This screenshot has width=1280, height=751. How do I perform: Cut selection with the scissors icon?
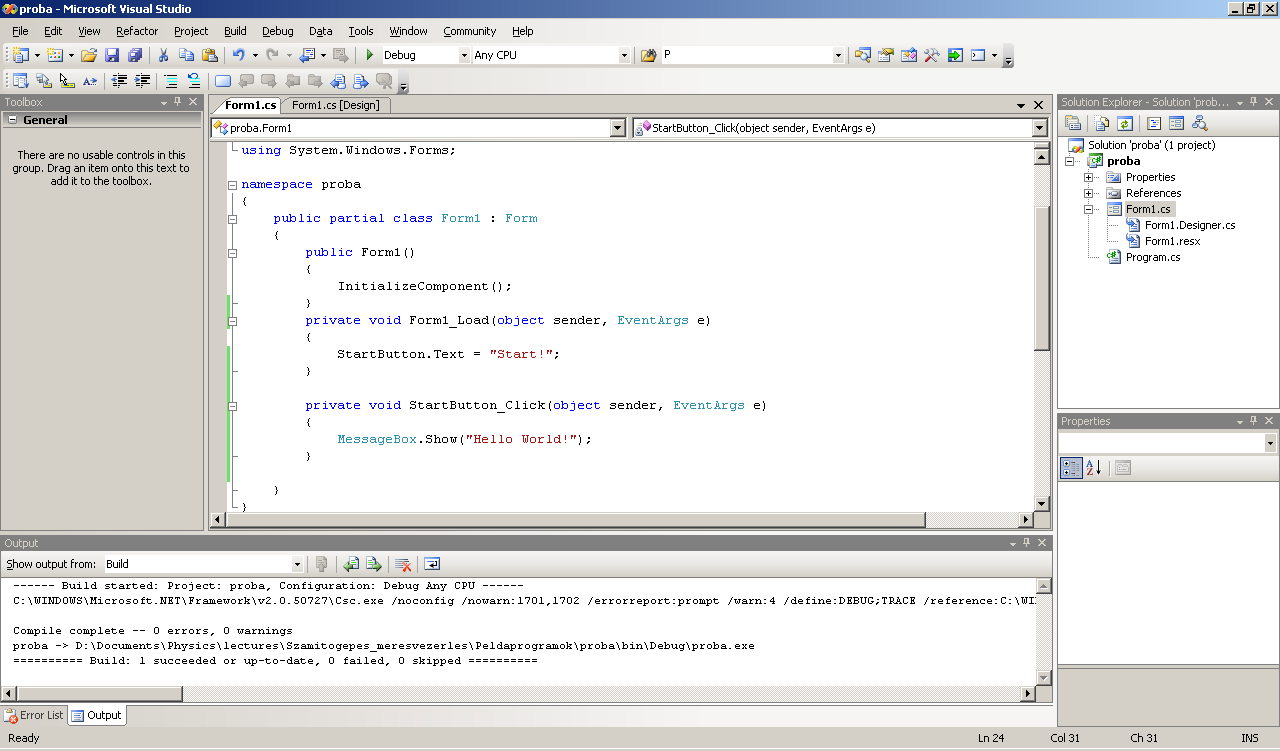[163, 55]
